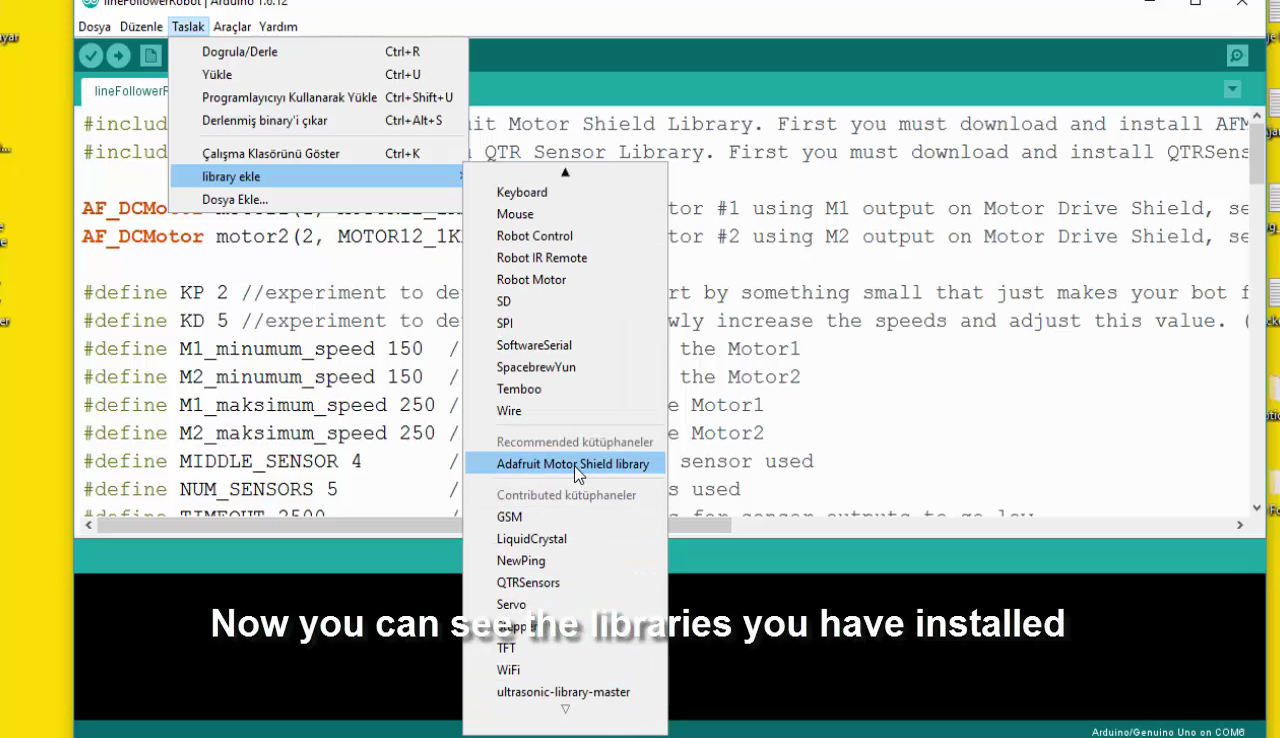Choose Çalışma Klasörünü Göster
The height and width of the screenshot is (738, 1280).
[318, 154]
